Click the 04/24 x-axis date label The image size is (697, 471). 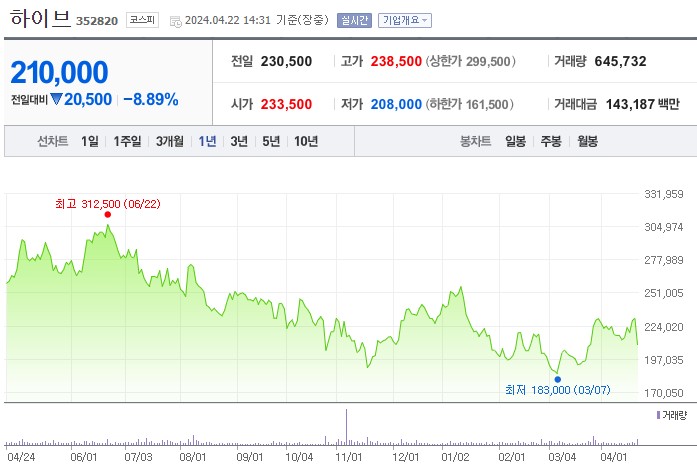(21, 457)
